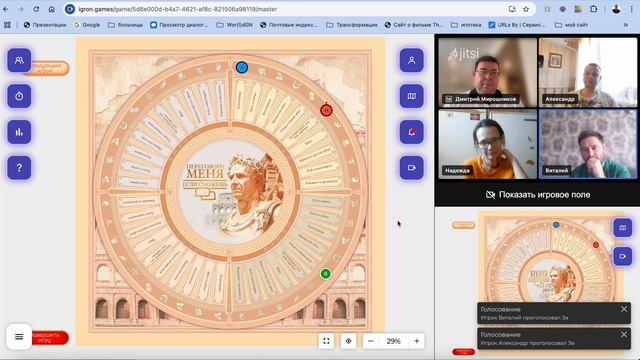Viewport: 640px width, 360px height.
Task: Close the Александр vote notification
Action: point(624,334)
